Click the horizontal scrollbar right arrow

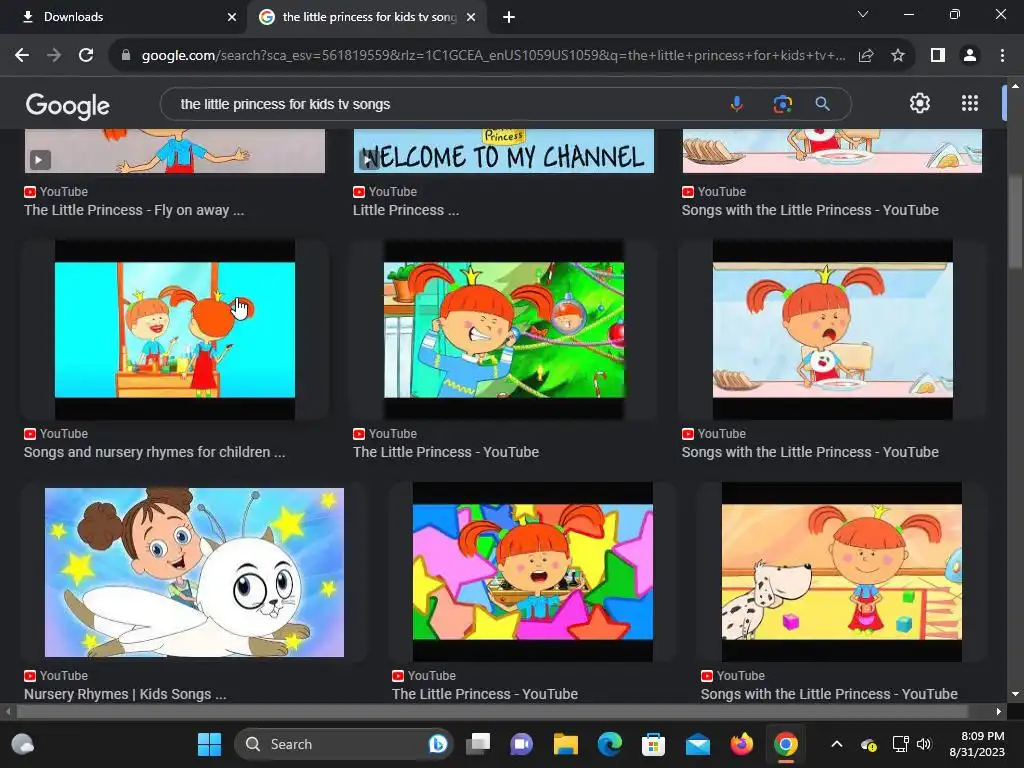[x=999, y=711]
